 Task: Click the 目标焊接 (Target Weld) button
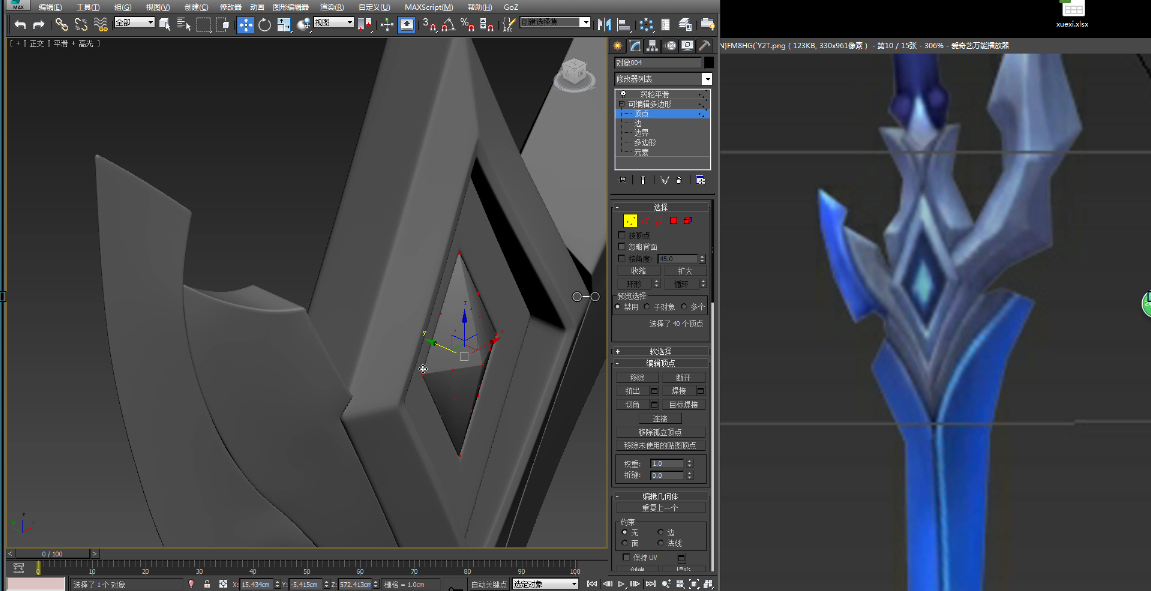click(x=683, y=405)
